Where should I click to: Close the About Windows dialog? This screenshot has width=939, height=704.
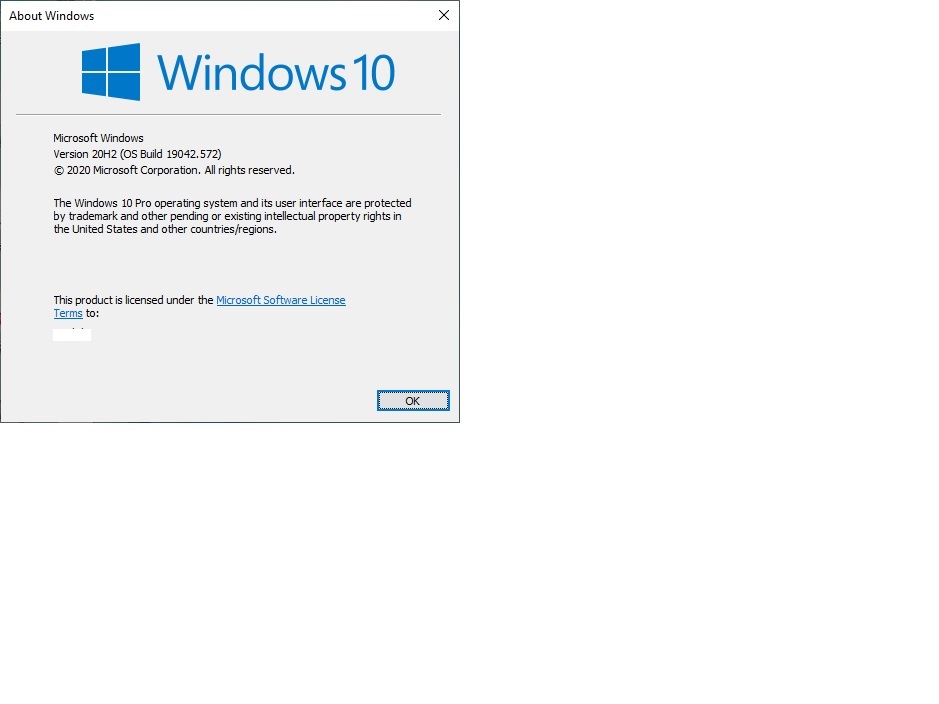click(x=444, y=16)
